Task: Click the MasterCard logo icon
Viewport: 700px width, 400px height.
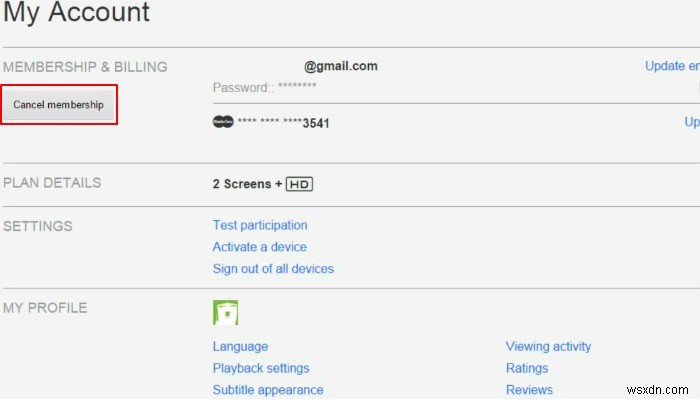Action: point(222,122)
